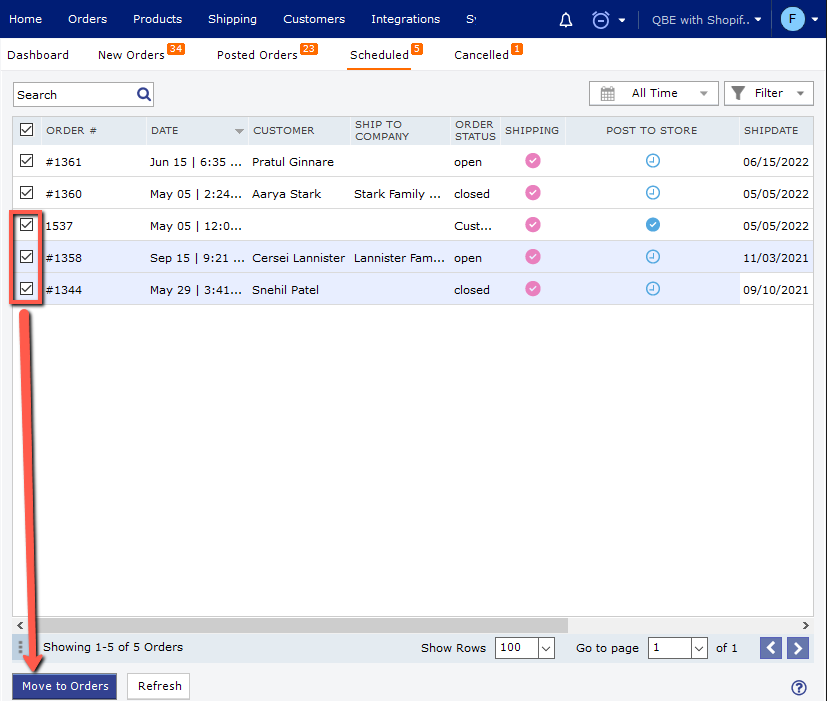Click the vertical dots grip in footer
The width and height of the screenshot is (827, 701).
[x=20, y=647]
